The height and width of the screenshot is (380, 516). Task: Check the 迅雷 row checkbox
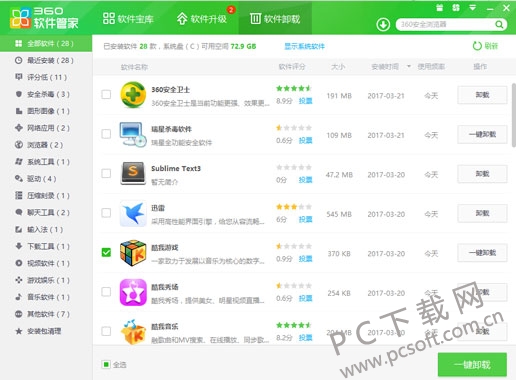[106, 213]
